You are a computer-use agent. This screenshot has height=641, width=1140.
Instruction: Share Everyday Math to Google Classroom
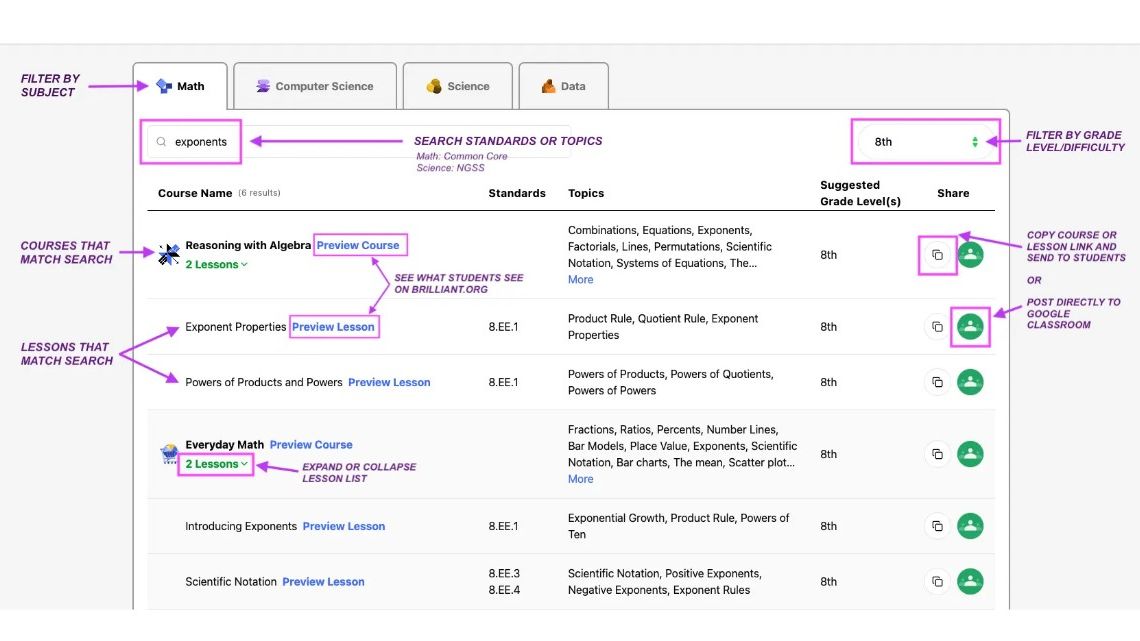pos(970,454)
